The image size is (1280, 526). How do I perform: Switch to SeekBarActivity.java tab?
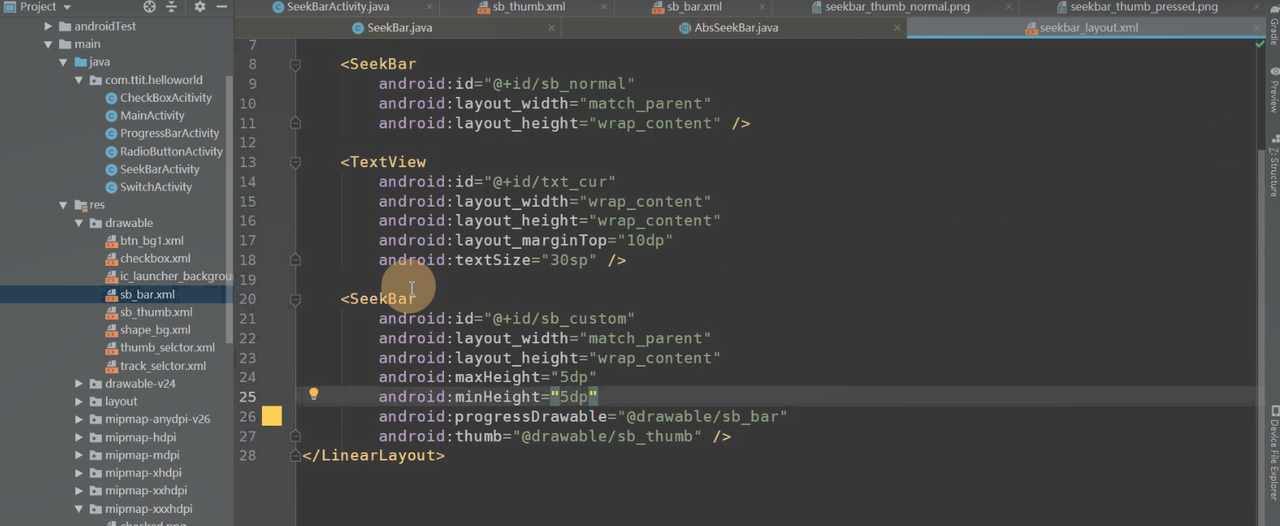[337, 7]
